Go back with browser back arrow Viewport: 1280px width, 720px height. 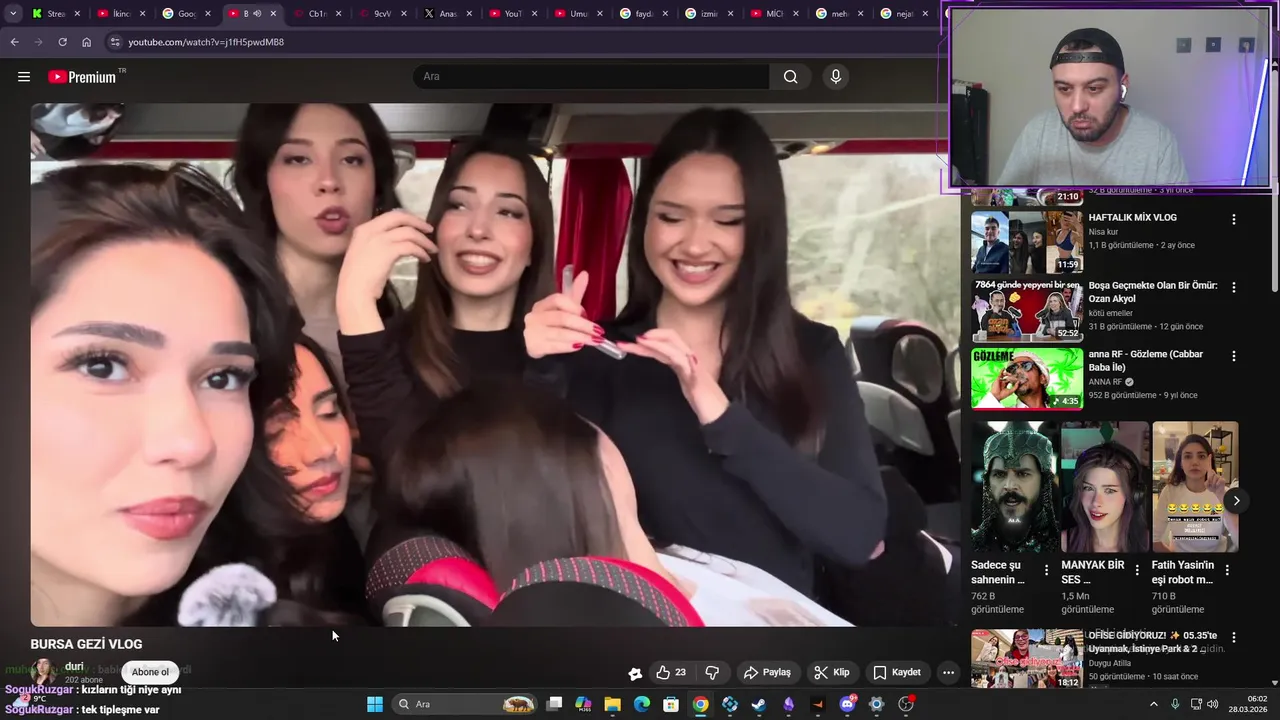click(x=14, y=42)
